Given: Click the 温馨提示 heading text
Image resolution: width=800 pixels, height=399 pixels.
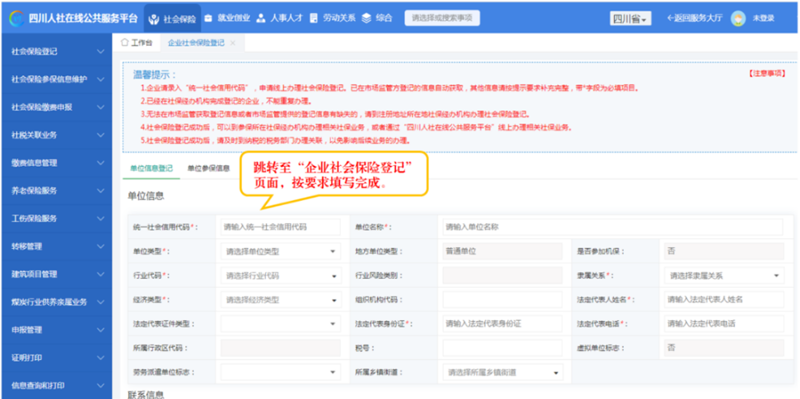Looking at the screenshot, I should 154,75.
